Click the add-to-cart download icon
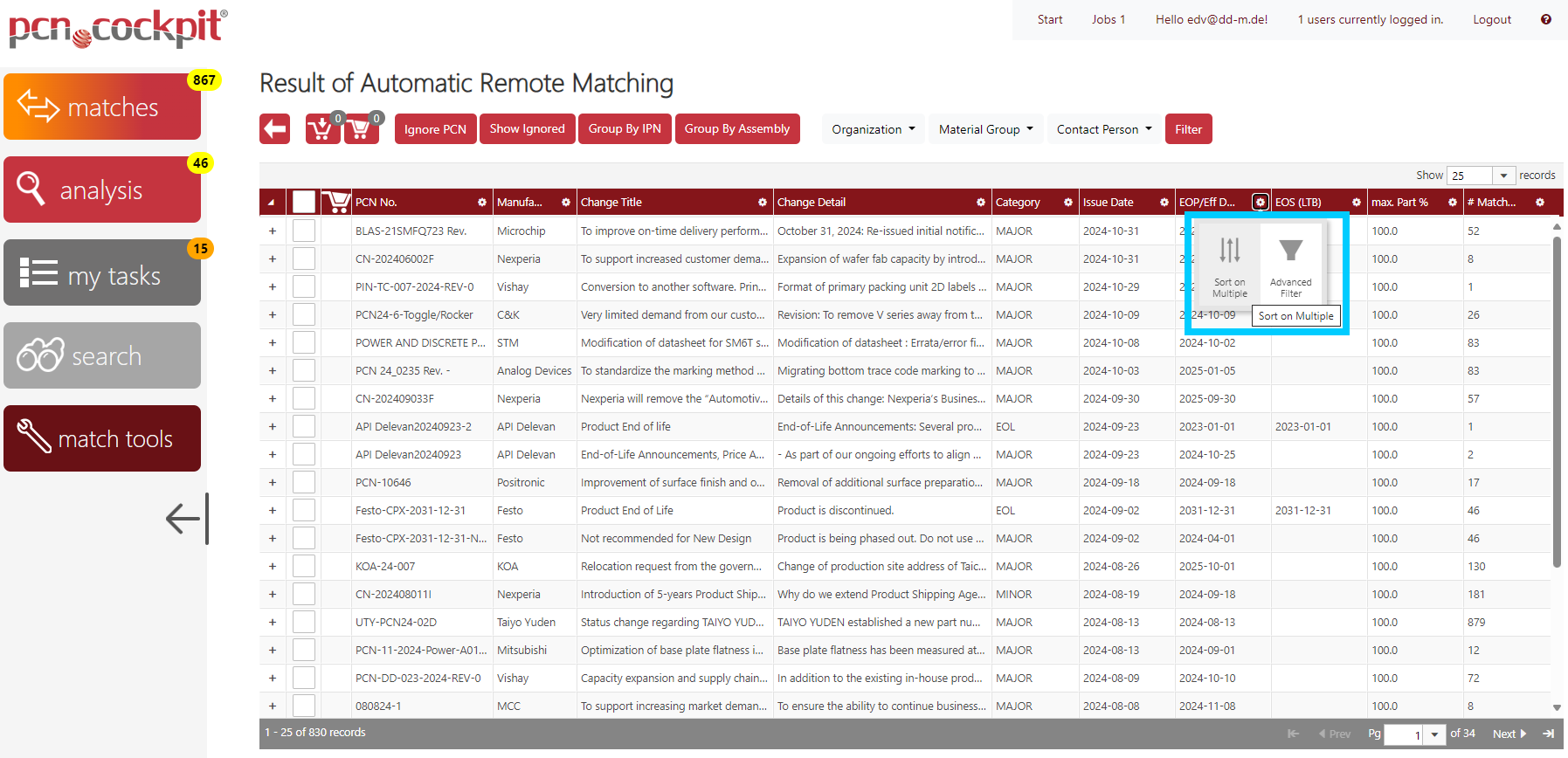The width and height of the screenshot is (1568, 758). tap(321, 129)
